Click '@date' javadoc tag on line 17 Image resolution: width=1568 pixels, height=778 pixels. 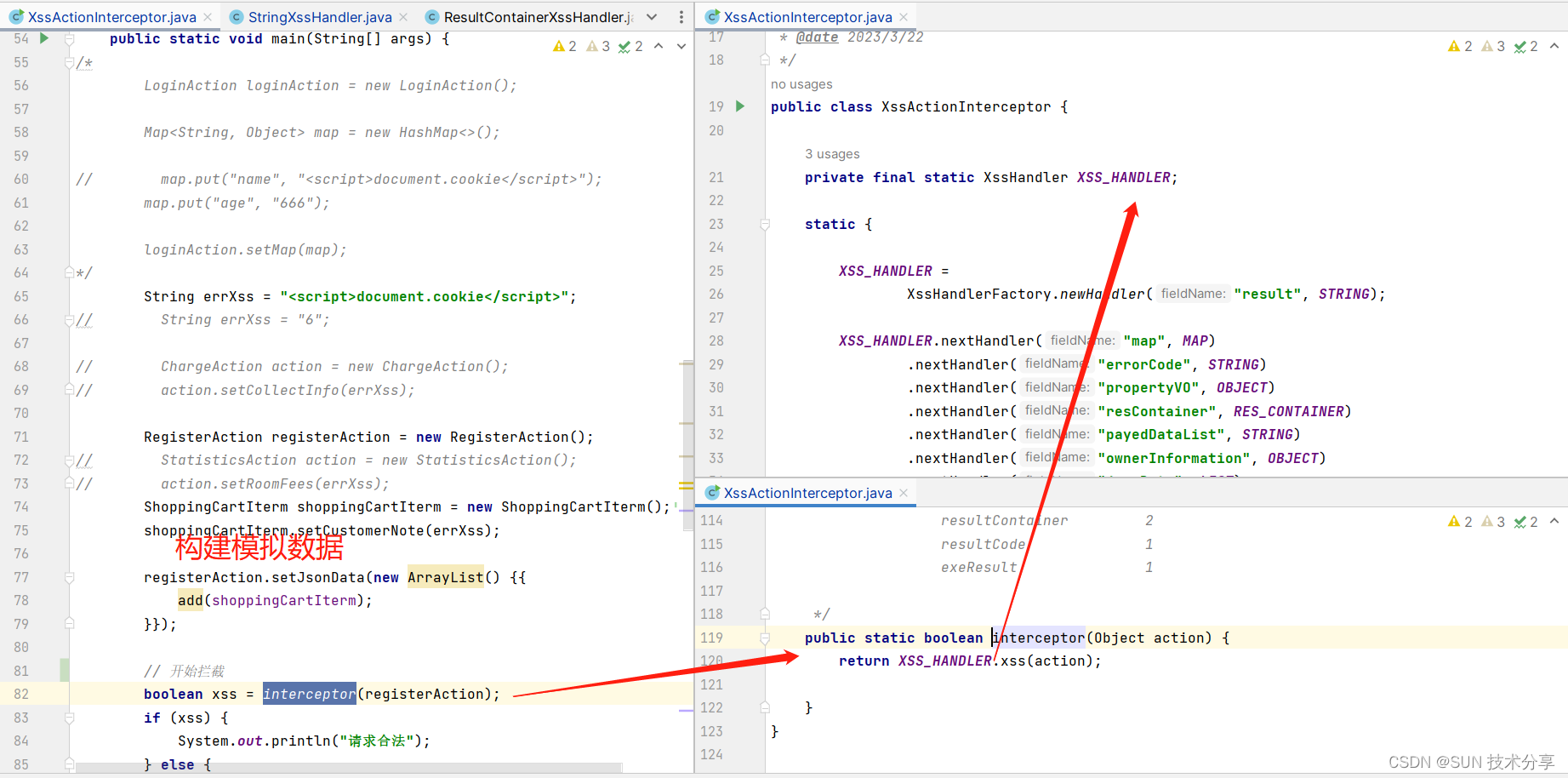pyautogui.click(x=817, y=37)
